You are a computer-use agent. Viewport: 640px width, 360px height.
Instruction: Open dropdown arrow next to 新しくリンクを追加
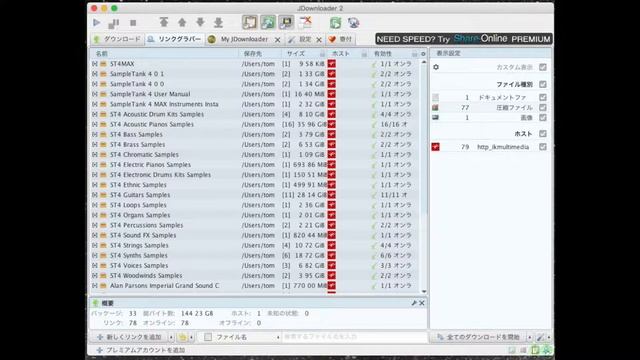(171, 338)
